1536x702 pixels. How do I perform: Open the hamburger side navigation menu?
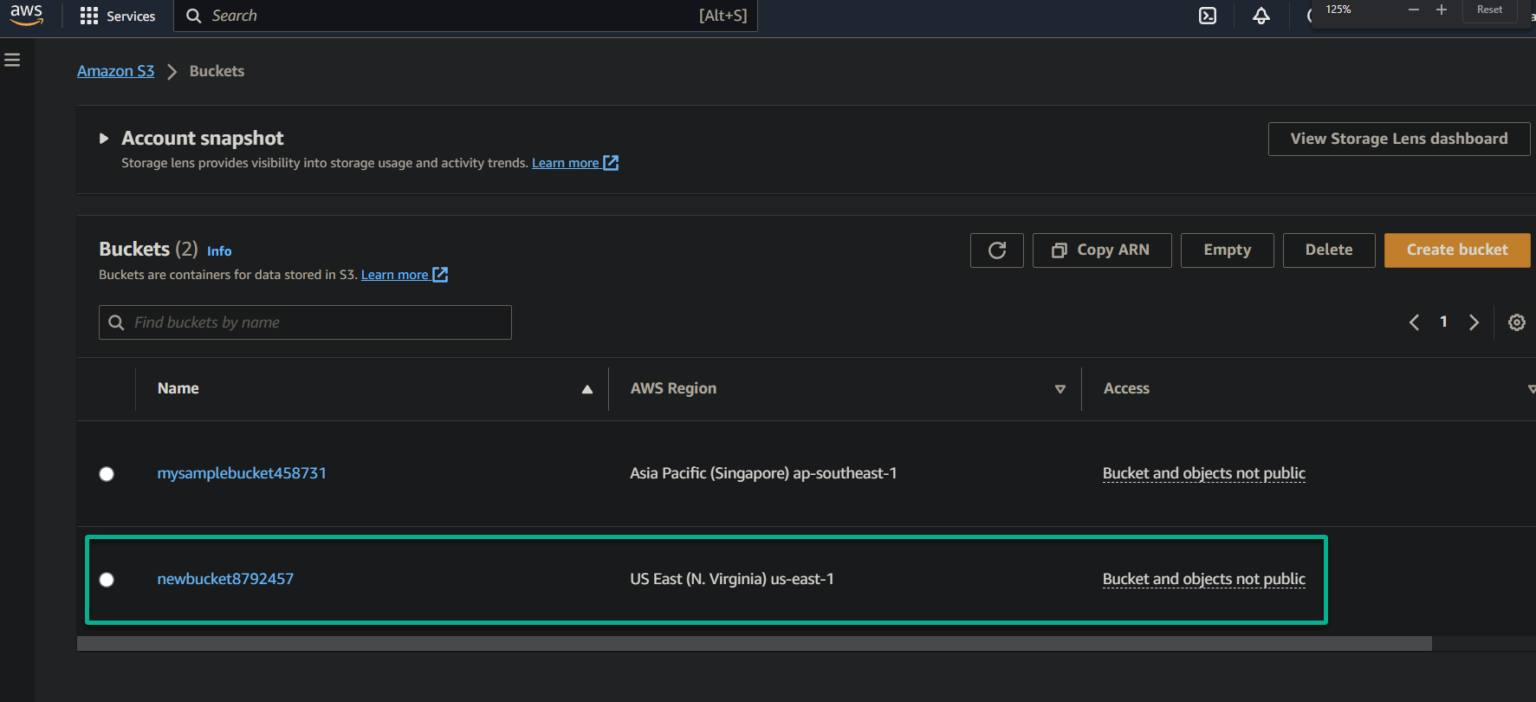pyautogui.click(x=12, y=60)
